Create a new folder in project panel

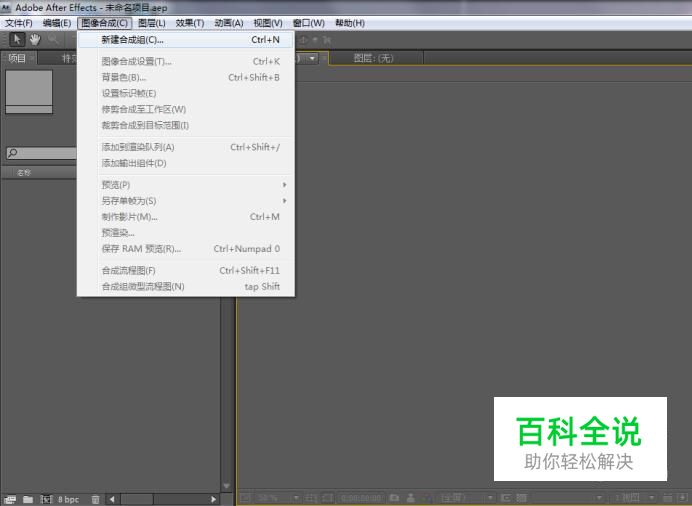[28, 499]
